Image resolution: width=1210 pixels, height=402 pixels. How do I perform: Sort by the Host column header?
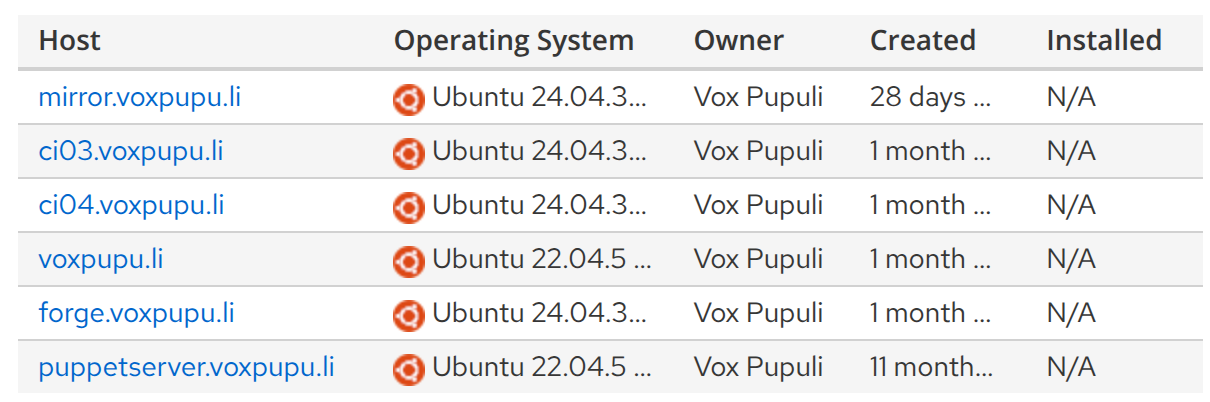(70, 41)
